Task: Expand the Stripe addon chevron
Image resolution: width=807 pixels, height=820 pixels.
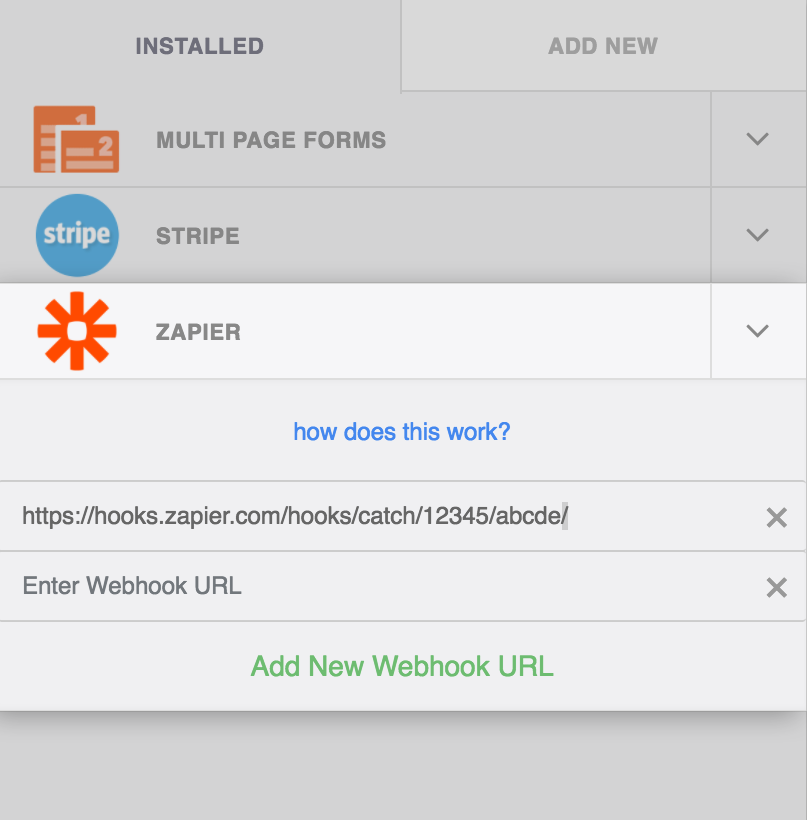Action: click(757, 235)
